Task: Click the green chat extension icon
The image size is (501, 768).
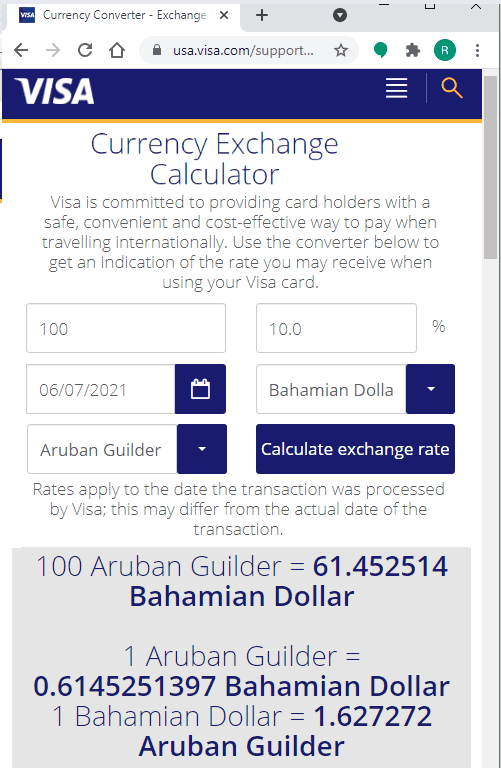Action: coord(381,50)
